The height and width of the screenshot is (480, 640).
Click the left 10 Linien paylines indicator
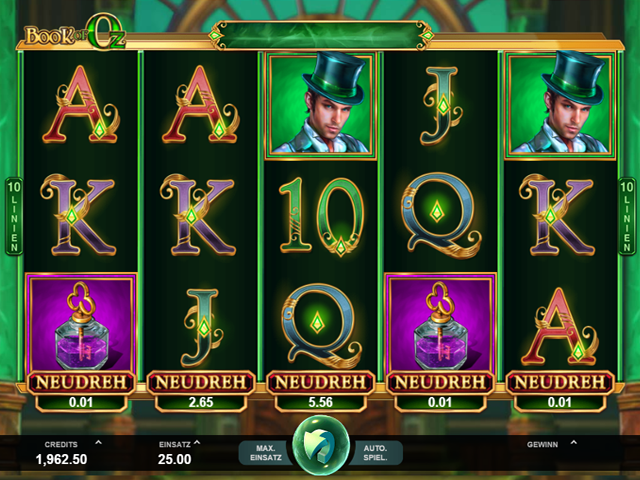click(14, 216)
